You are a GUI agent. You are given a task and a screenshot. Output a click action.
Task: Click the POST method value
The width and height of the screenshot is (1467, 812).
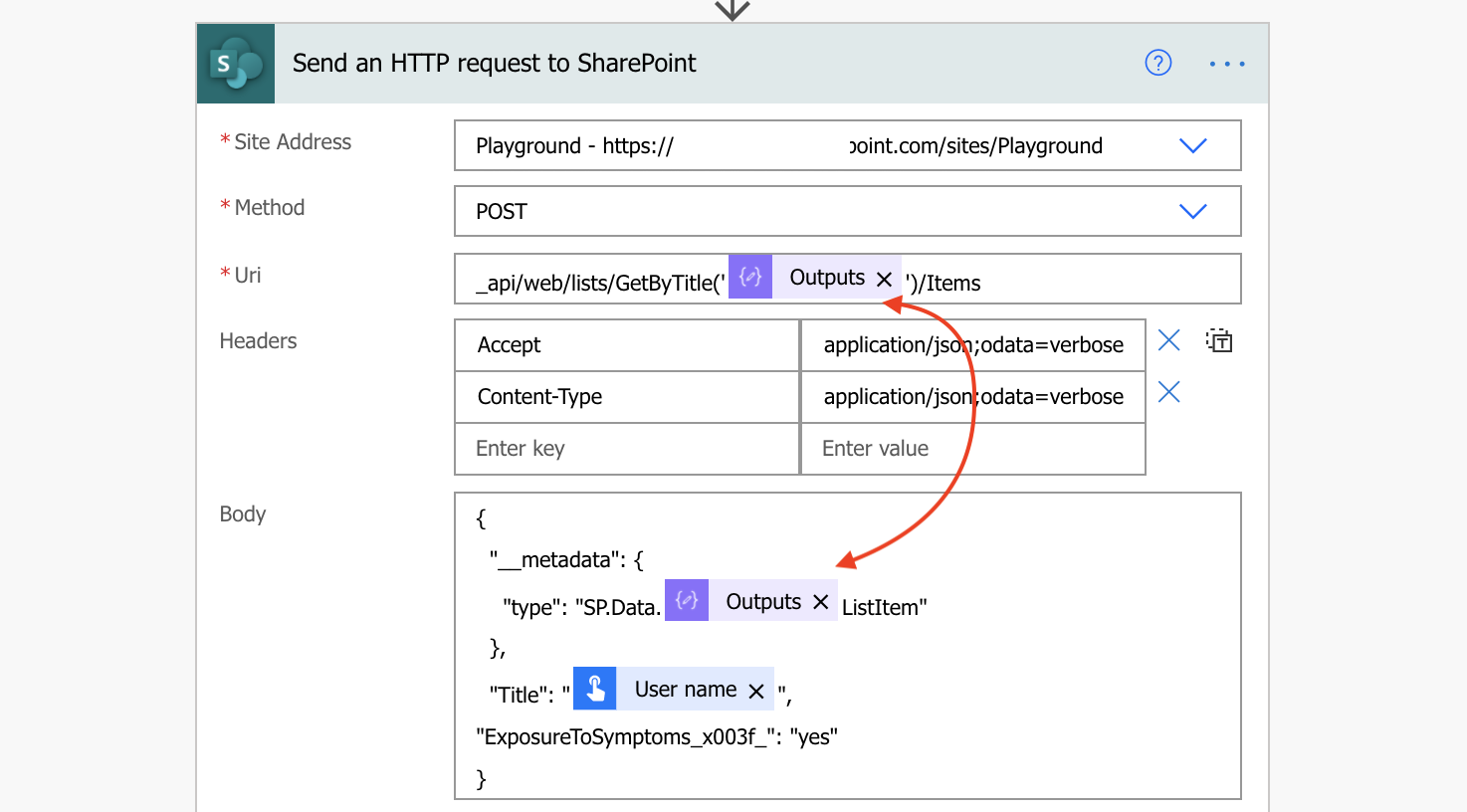pos(502,212)
